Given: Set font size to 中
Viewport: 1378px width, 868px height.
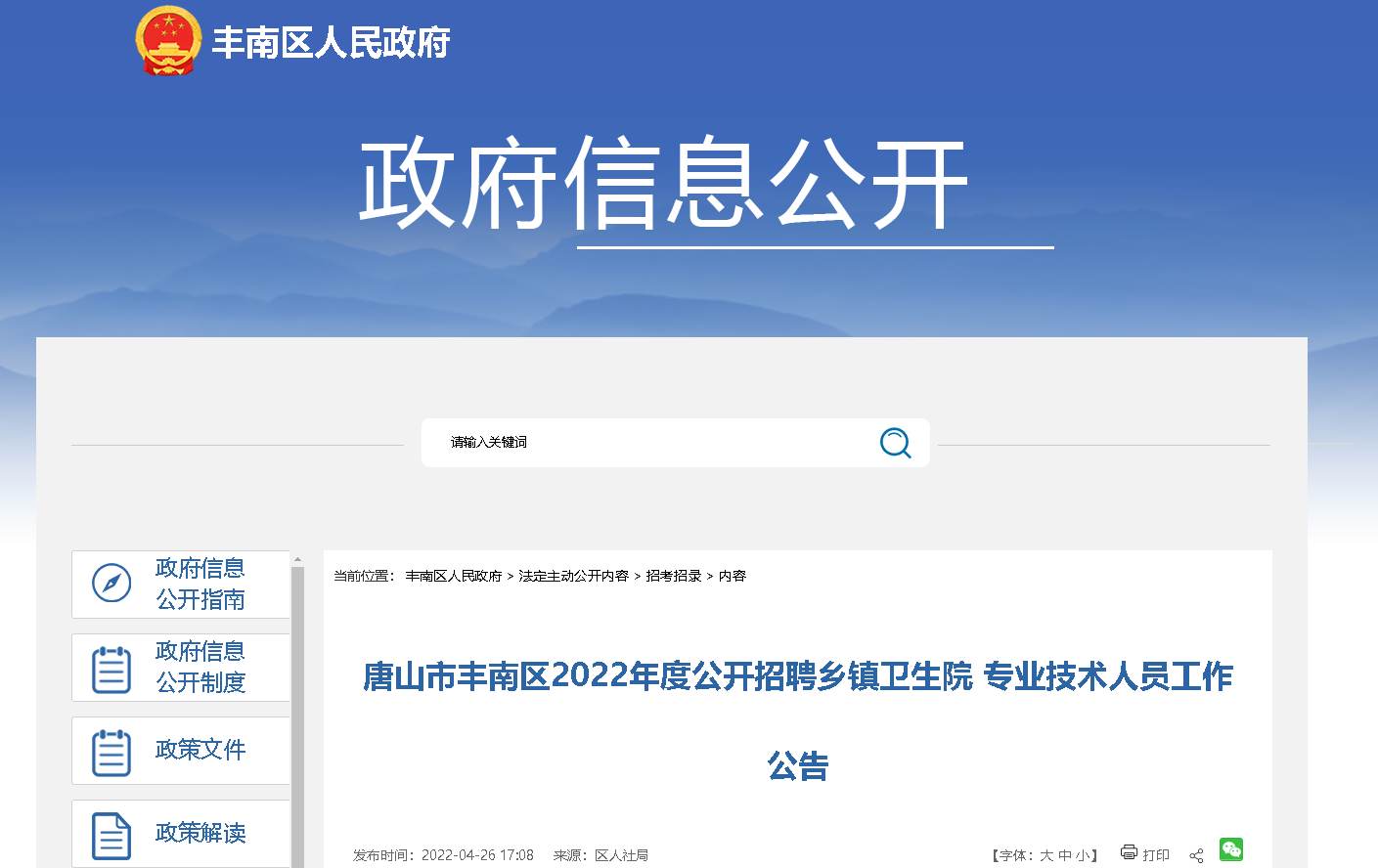Looking at the screenshot, I should coord(1064,855).
